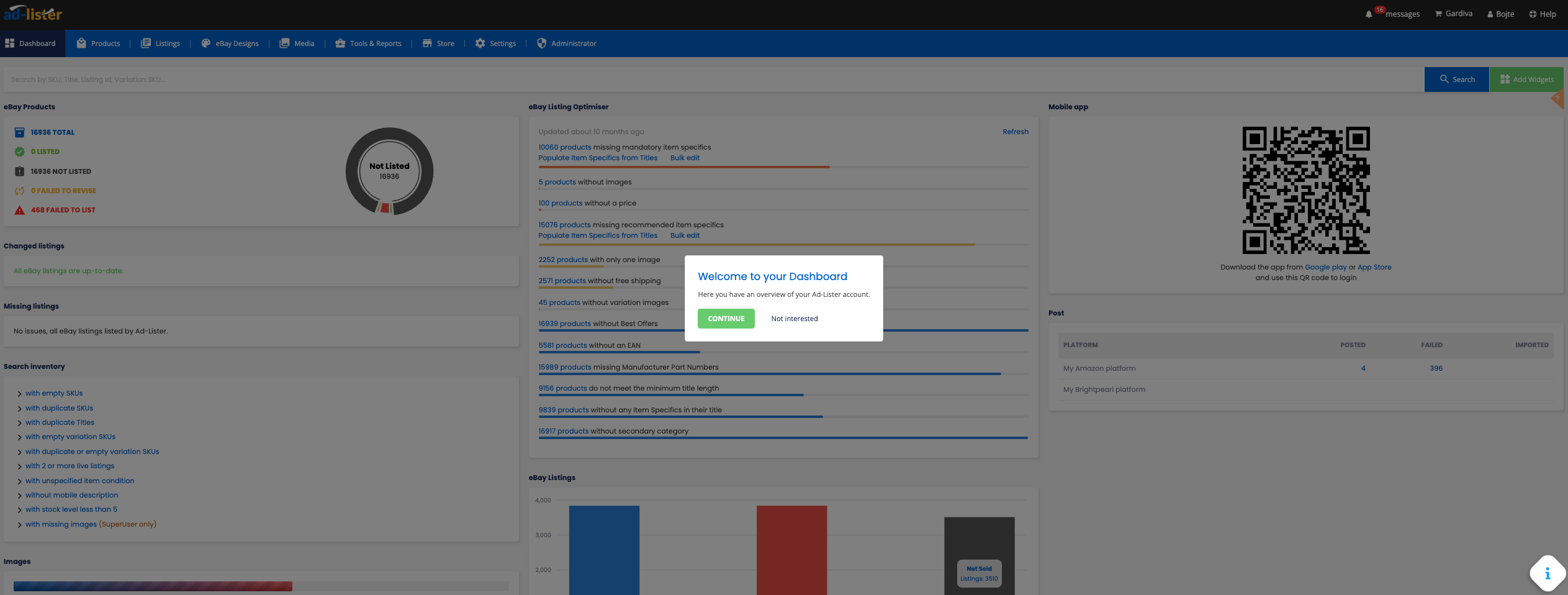Click the Not Listed donut chart

[x=389, y=171]
